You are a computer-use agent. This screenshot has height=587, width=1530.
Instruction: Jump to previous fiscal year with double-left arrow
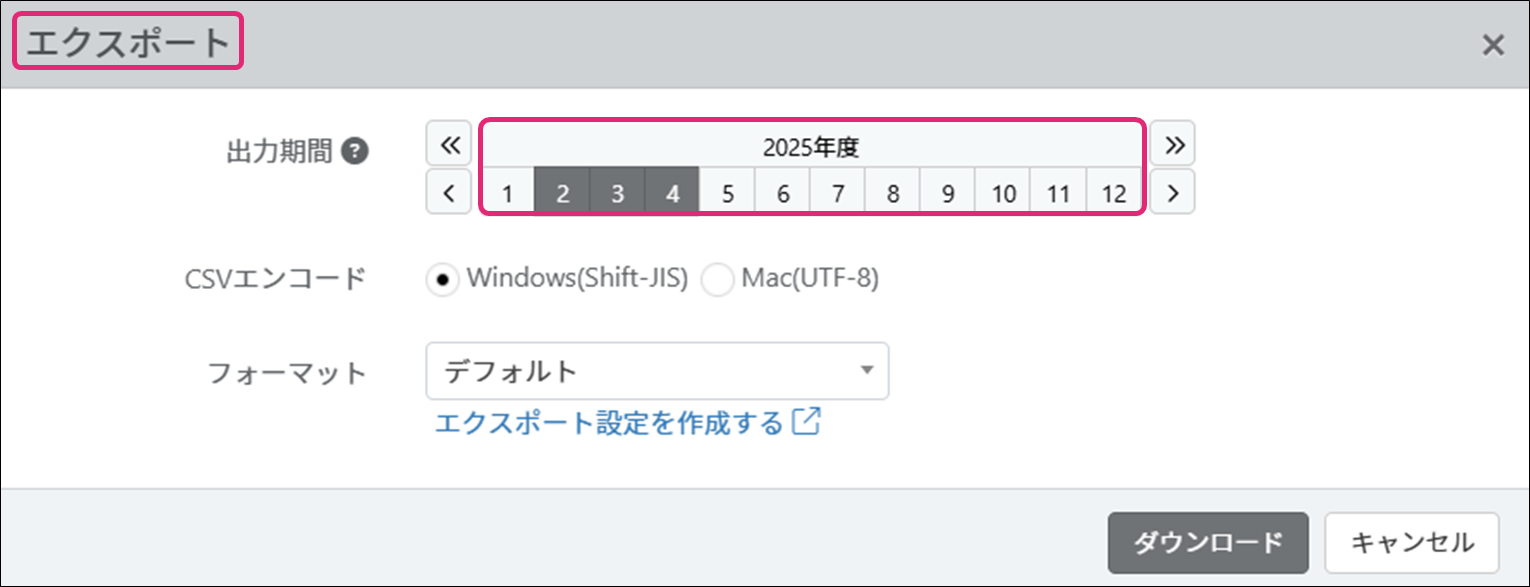[449, 145]
